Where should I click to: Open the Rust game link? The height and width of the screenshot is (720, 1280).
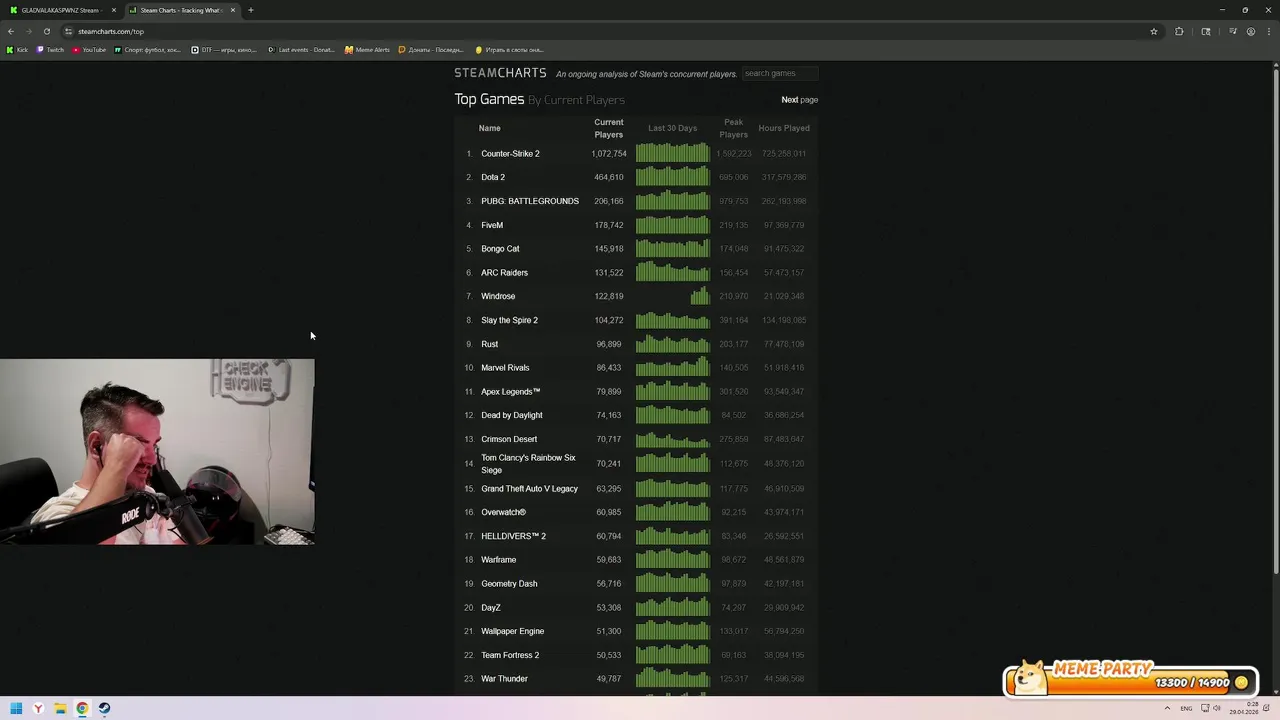click(489, 344)
